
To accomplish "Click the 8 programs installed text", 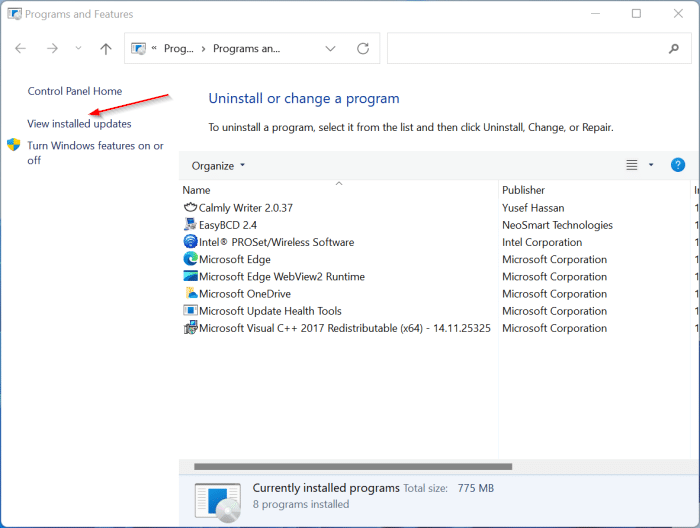I will (x=301, y=504).
